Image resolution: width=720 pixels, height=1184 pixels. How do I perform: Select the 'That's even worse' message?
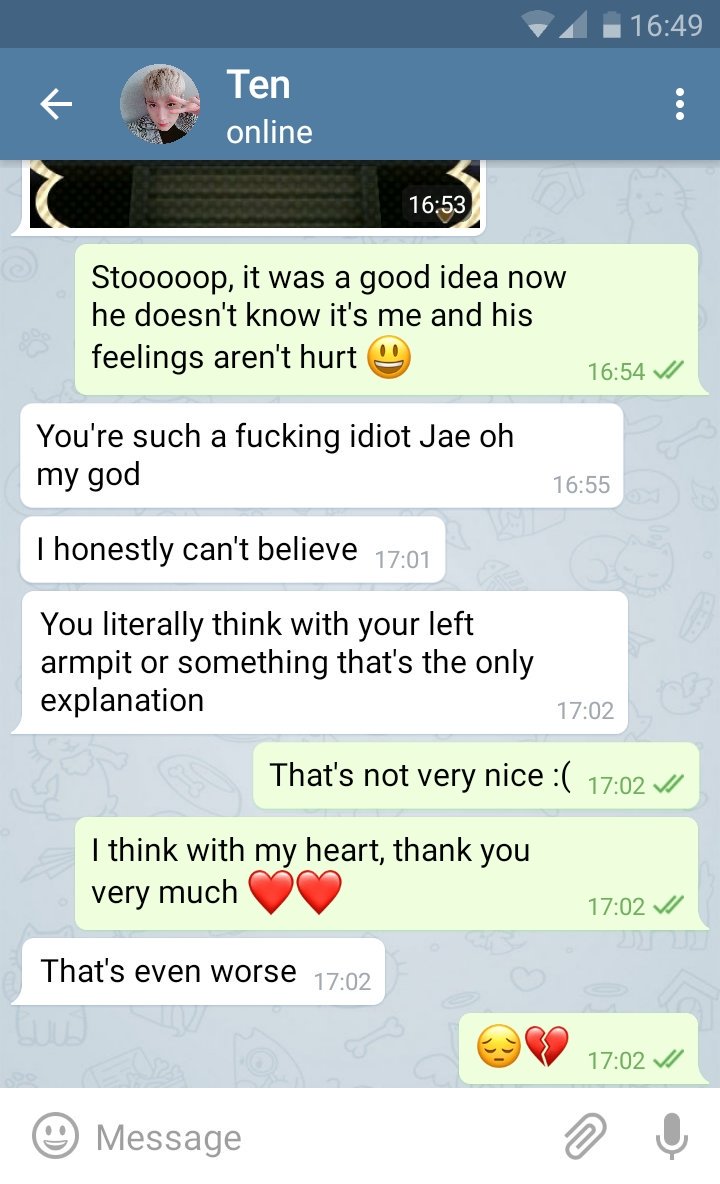point(202,971)
